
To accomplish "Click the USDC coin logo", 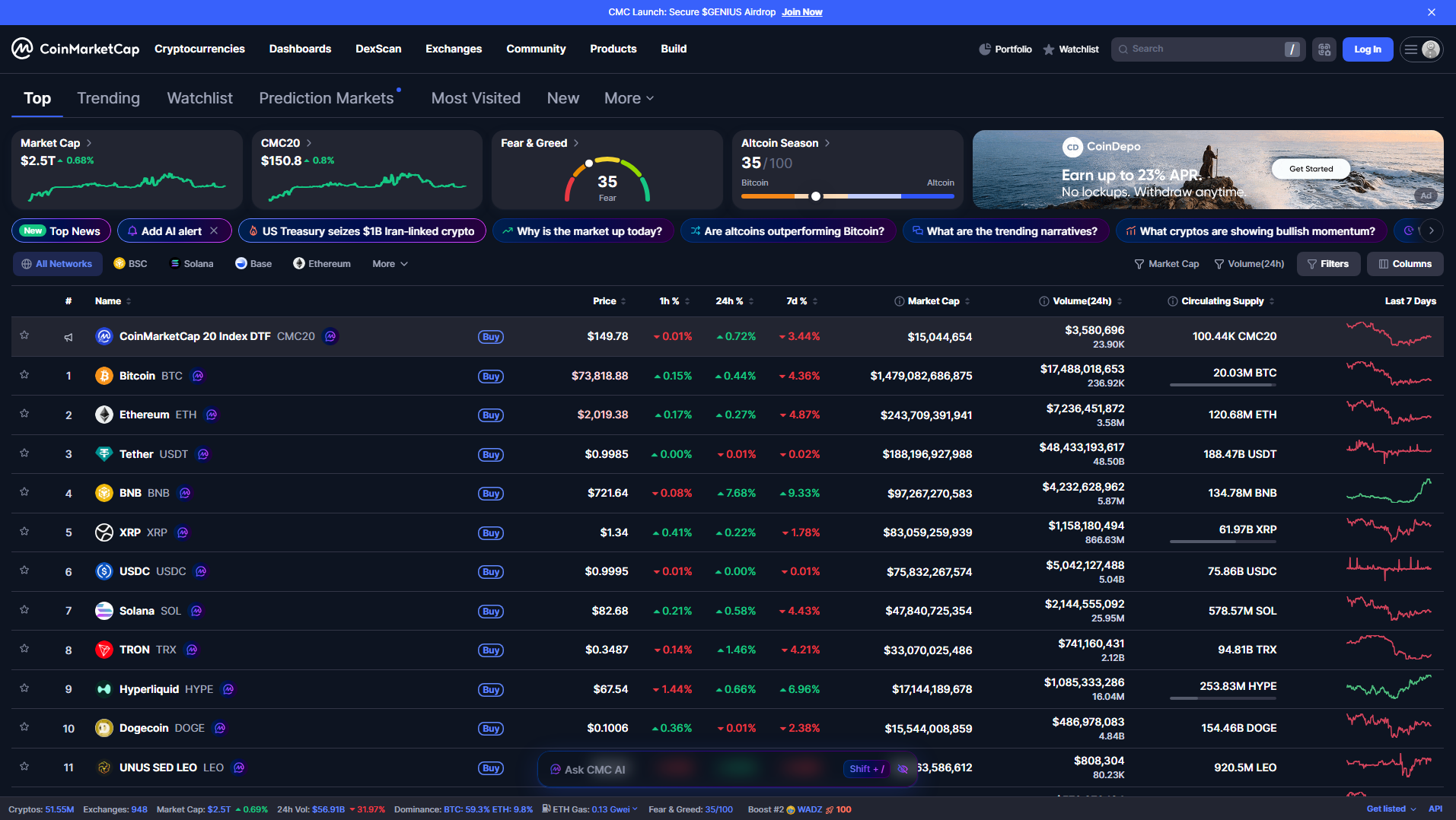I will (x=104, y=571).
